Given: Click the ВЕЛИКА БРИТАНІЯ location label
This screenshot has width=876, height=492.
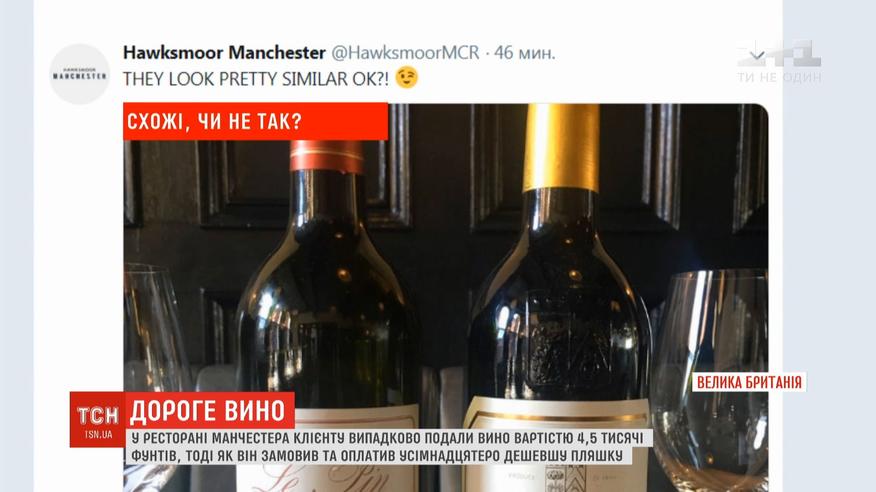Looking at the screenshot, I should (749, 382).
